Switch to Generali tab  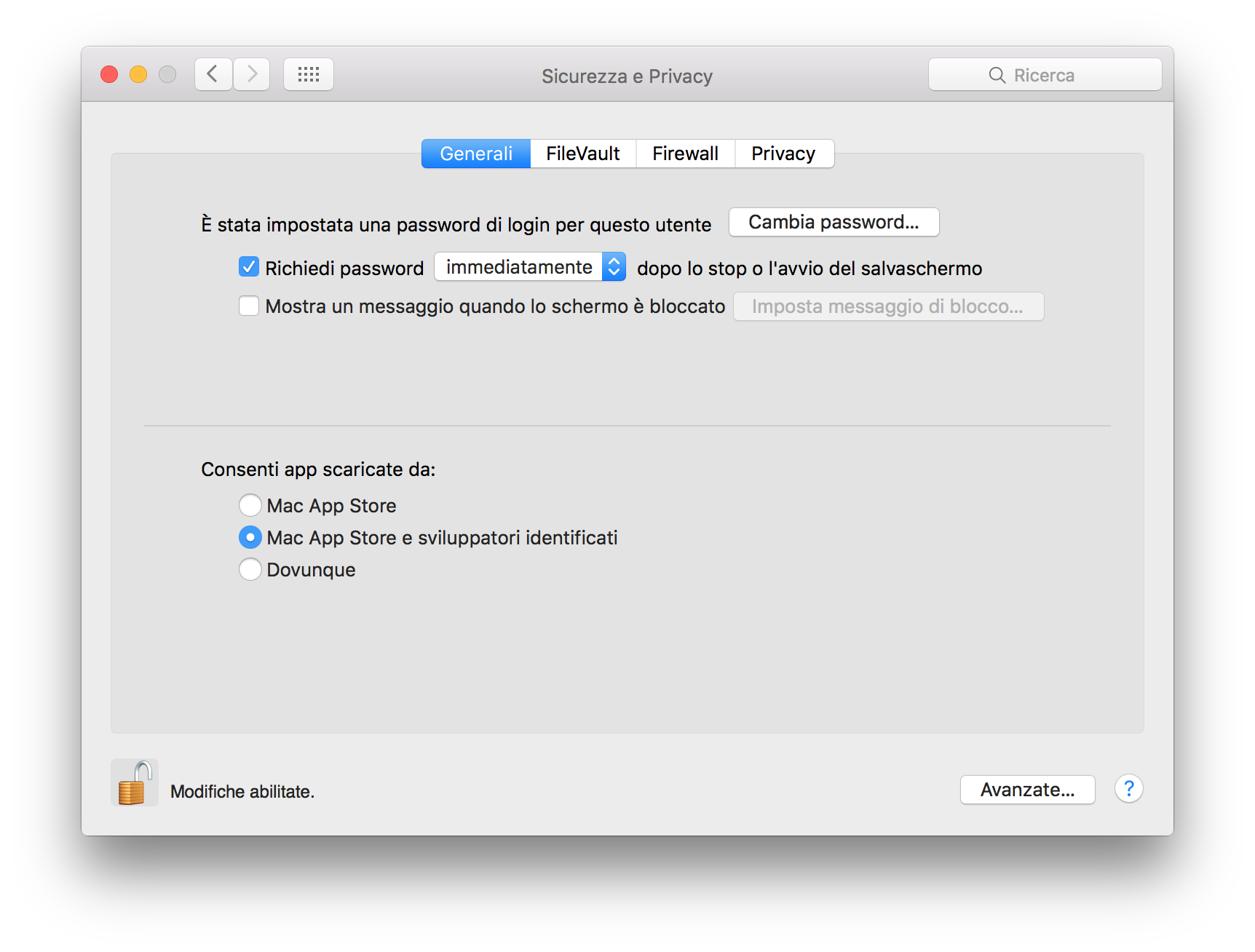point(476,154)
